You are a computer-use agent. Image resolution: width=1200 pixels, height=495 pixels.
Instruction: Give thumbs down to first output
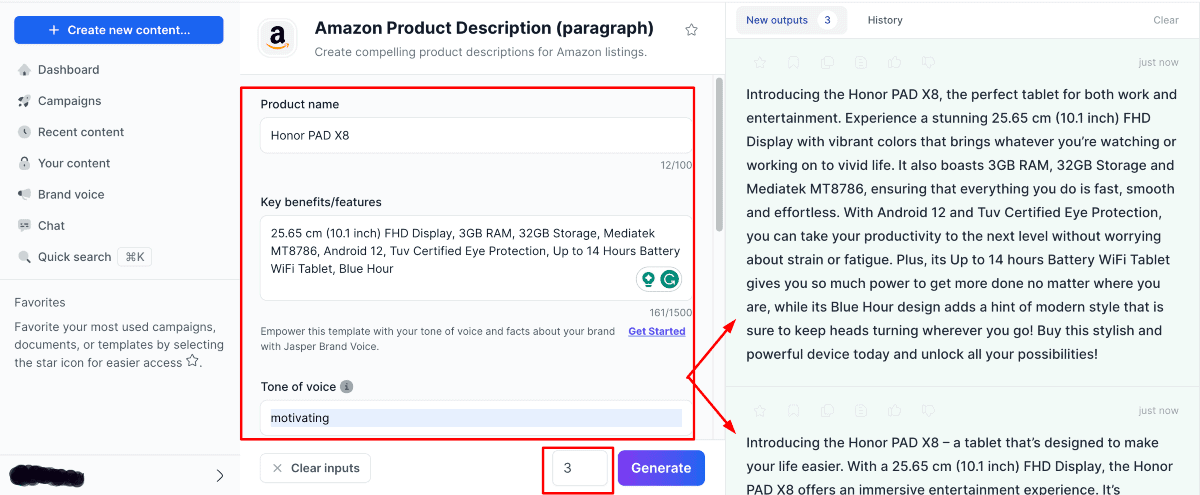pyautogui.click(x=928, y=63)
